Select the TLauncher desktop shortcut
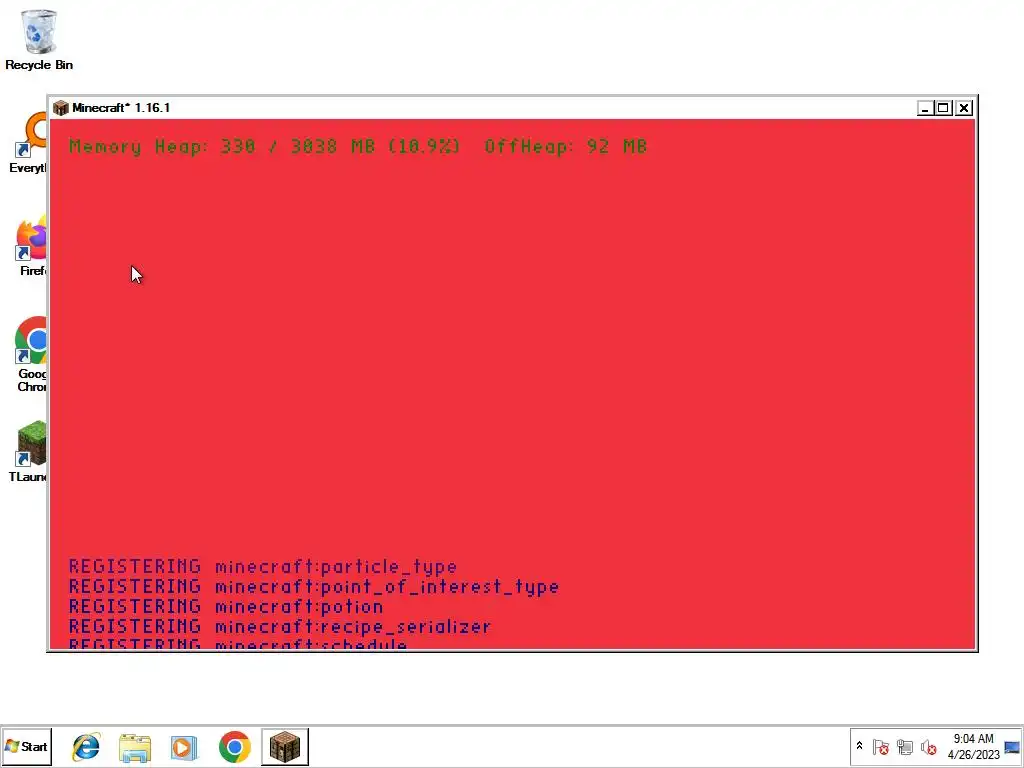Viewport: 1024px width, 768px height. [x=29, y=451]
